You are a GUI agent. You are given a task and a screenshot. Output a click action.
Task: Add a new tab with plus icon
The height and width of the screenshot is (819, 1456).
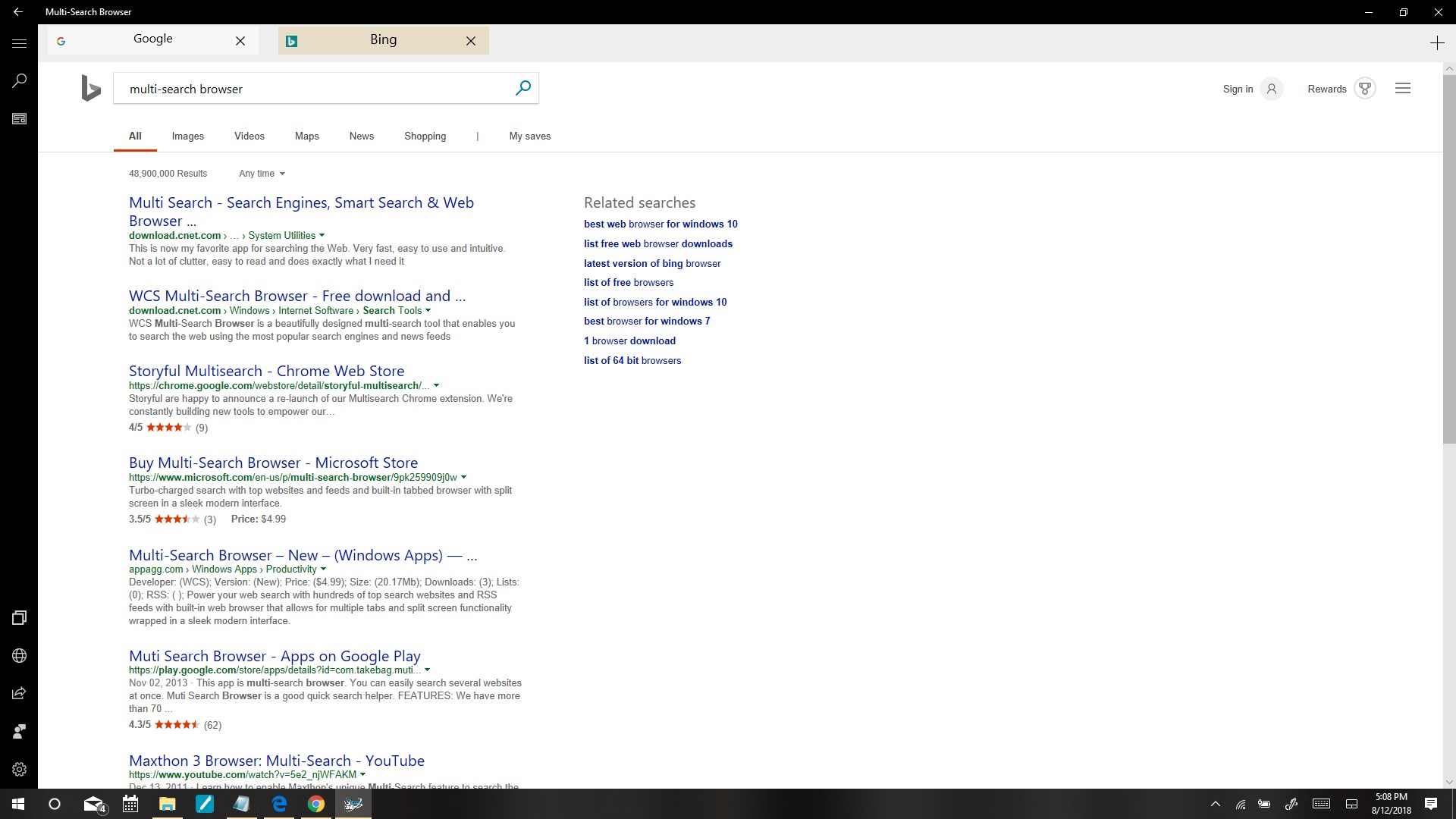tap(1436, 43)
